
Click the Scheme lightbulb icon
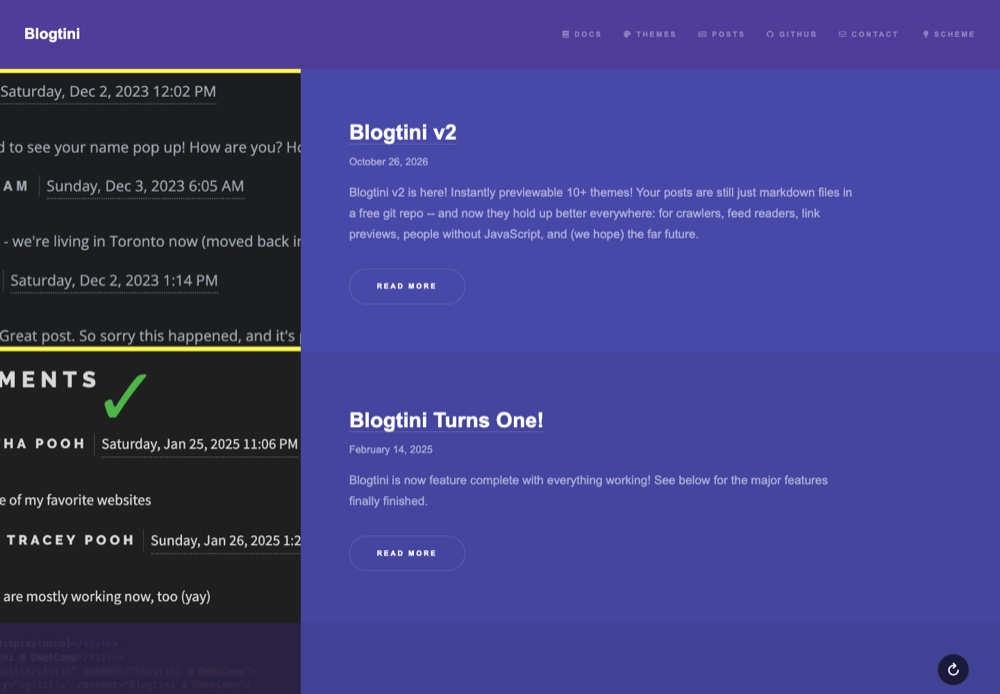point(925,34)
